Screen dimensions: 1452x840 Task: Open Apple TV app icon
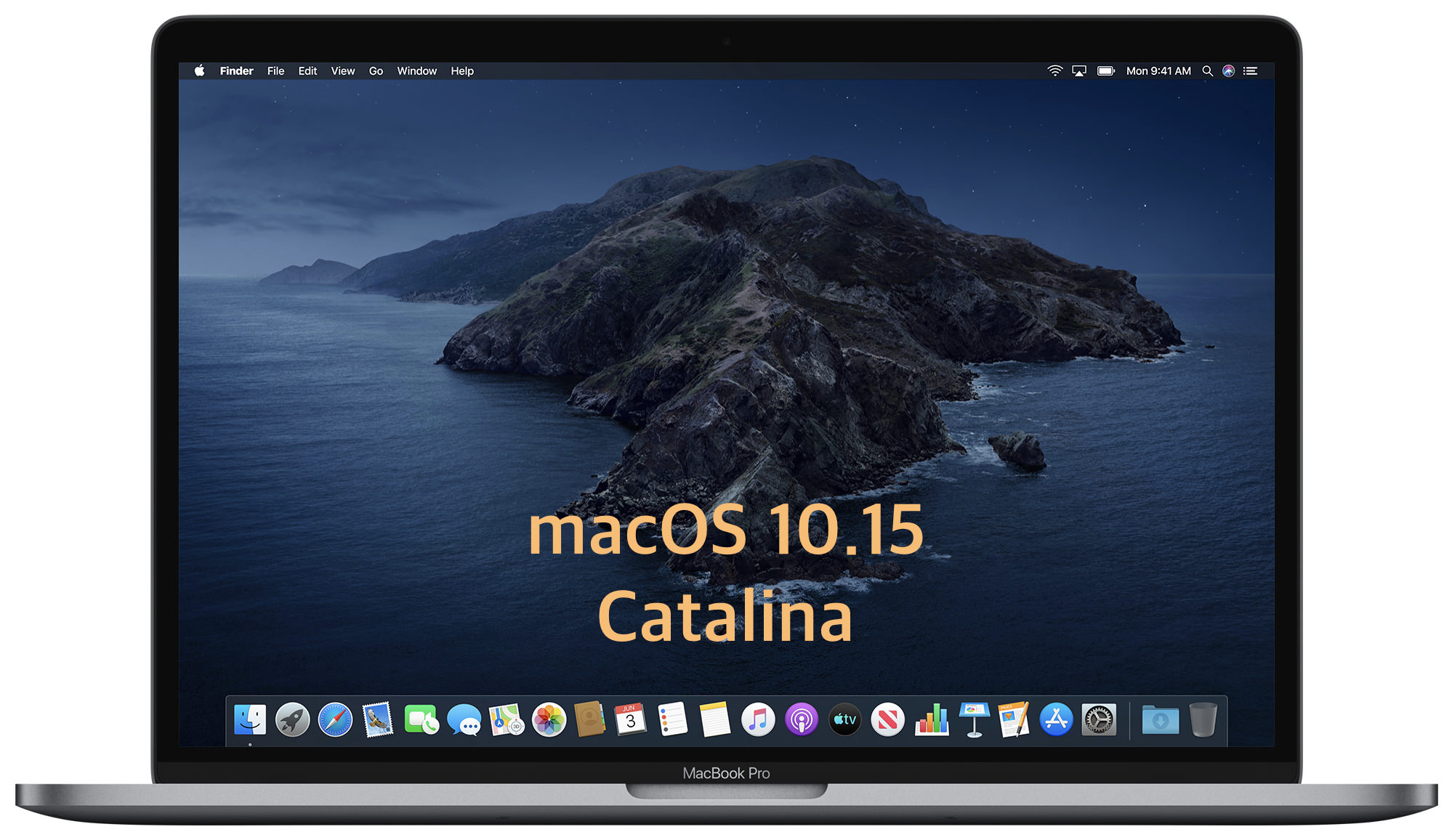pyautogui.click(x=844, y=720)
